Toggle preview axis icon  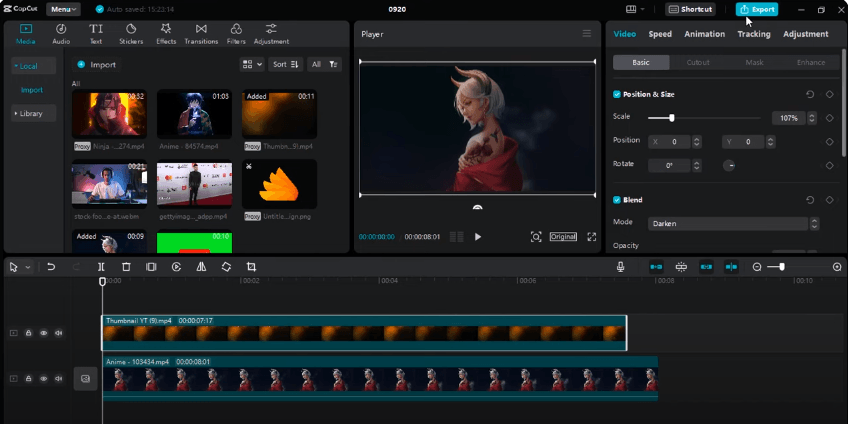click(x=731, y=267)
